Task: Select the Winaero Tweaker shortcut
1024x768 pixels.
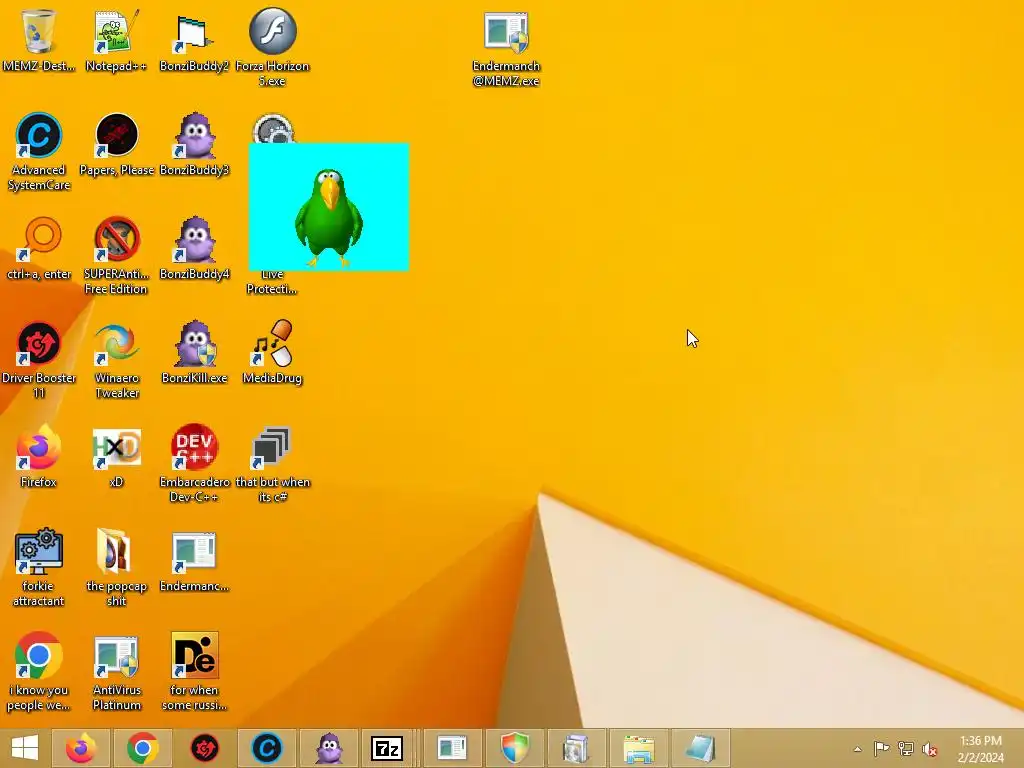Action: 116,359
